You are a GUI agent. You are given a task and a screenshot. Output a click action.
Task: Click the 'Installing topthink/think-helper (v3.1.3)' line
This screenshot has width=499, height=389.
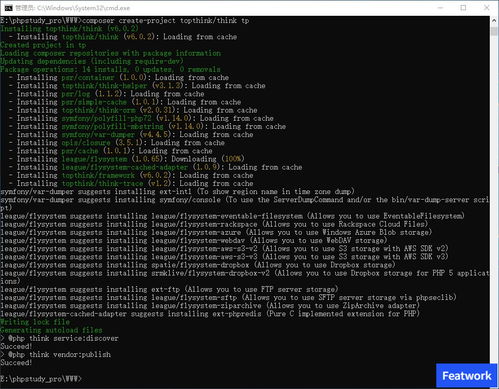[137, 86]
